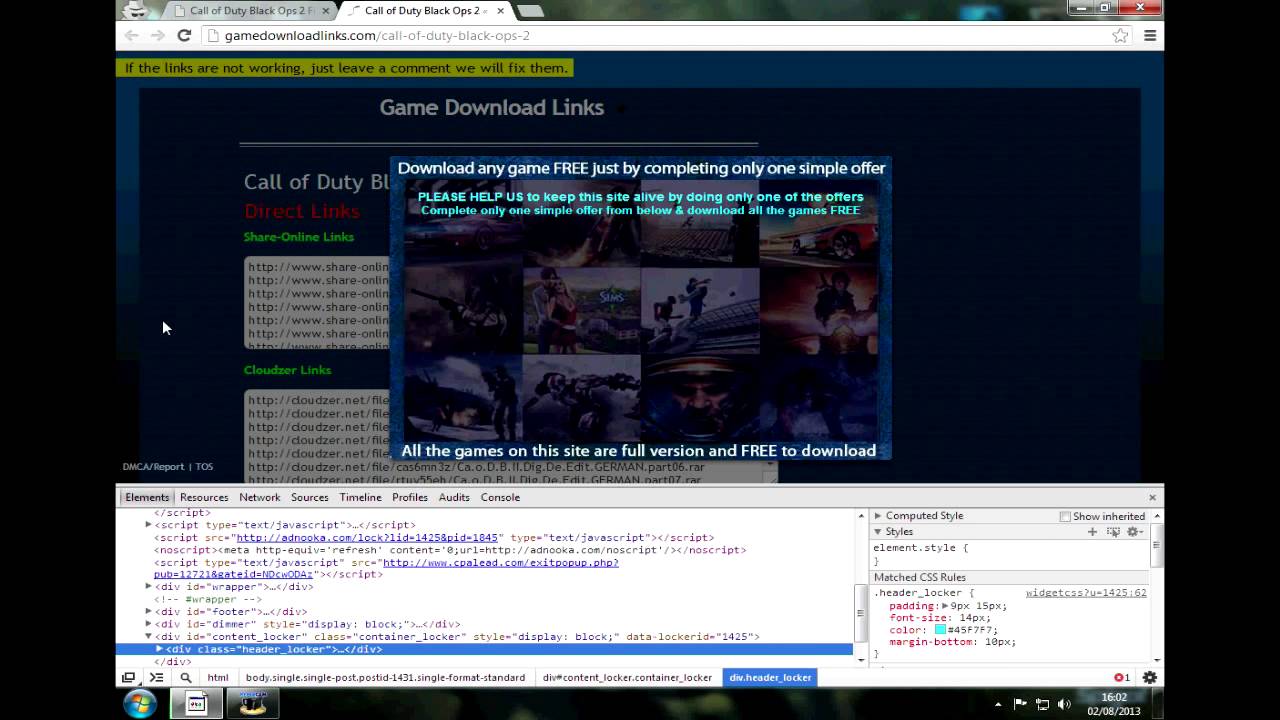Viewport: 1280px width, 720px height.
Task: Click the browser back arrow
Action: [x=132, y=35]
